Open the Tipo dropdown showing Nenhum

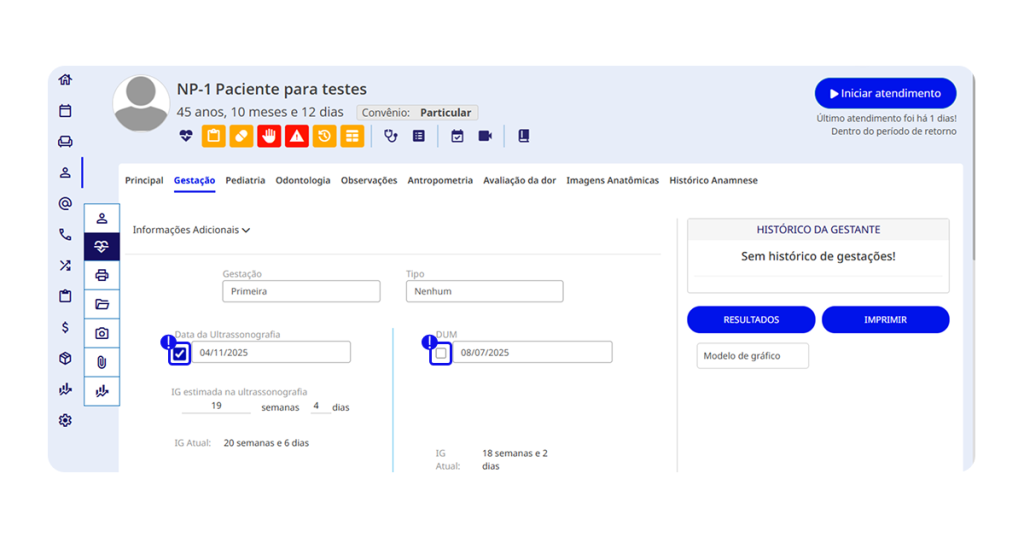[484, 292]
